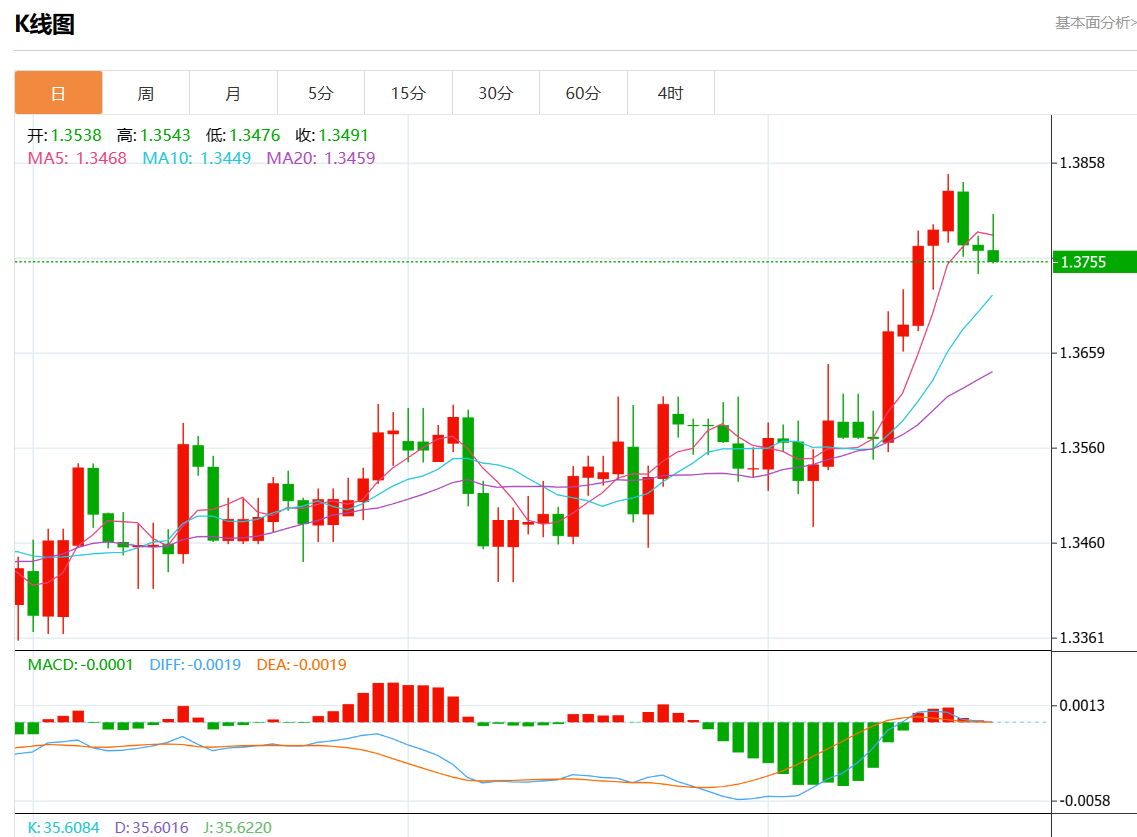The width and height of the screenshot is (1137, 837).
Task: Click the 收: 1.3491 close value
Action: point(332,136)
